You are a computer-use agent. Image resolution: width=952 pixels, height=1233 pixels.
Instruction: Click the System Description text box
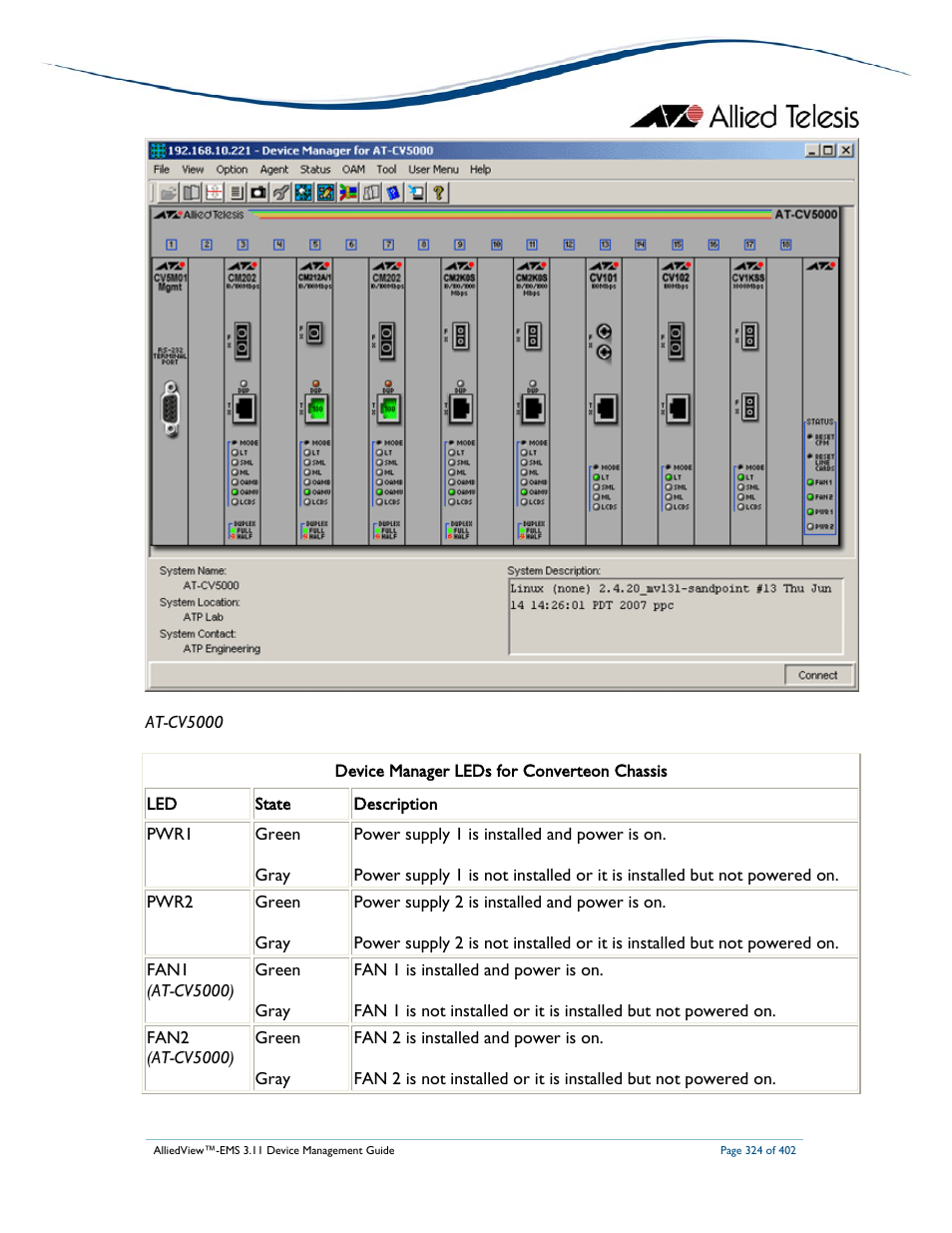pyautogui.click(x=676, y=616)
